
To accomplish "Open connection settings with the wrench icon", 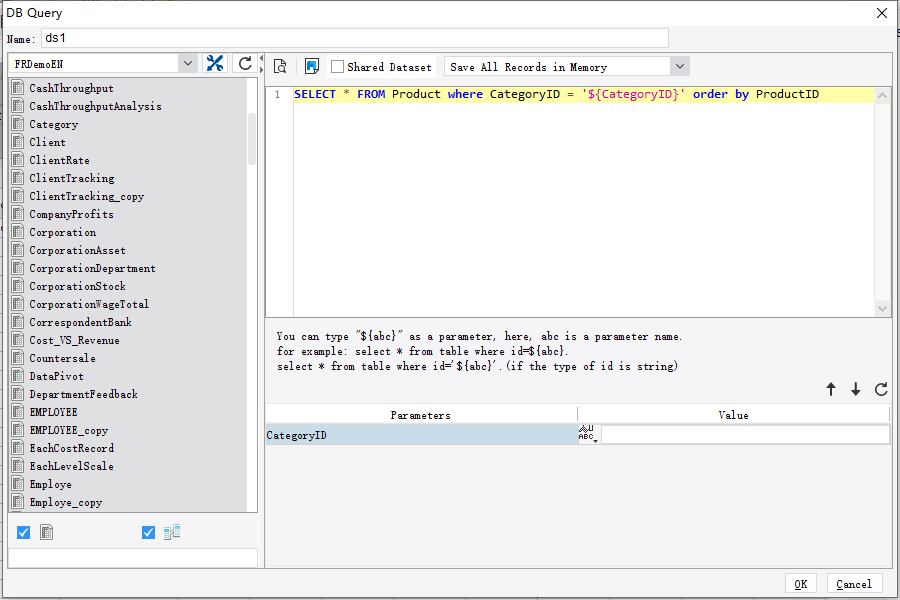I will click(214, 62).
